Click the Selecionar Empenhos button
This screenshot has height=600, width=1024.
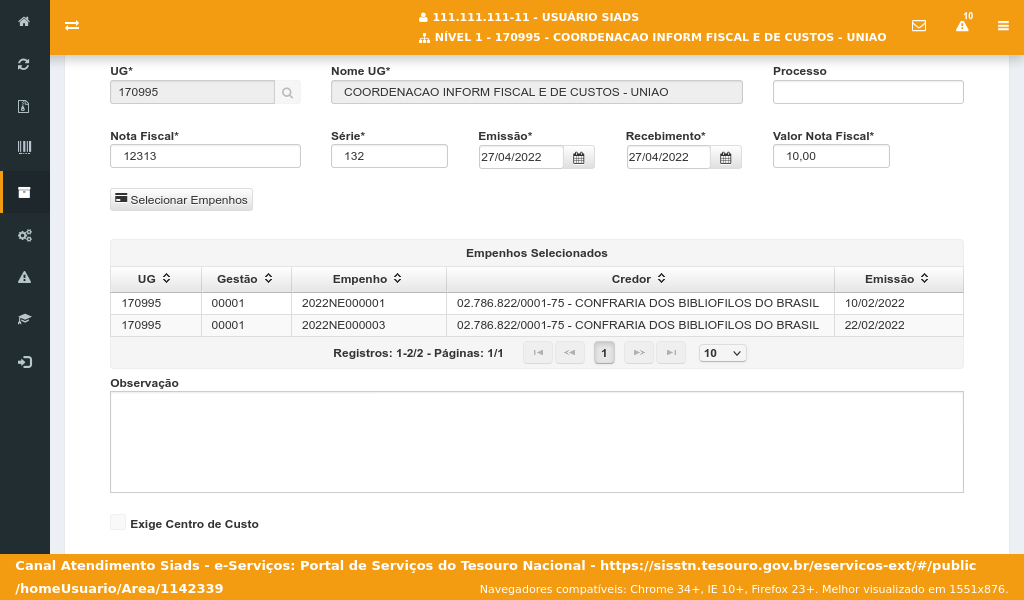[182, 199]
